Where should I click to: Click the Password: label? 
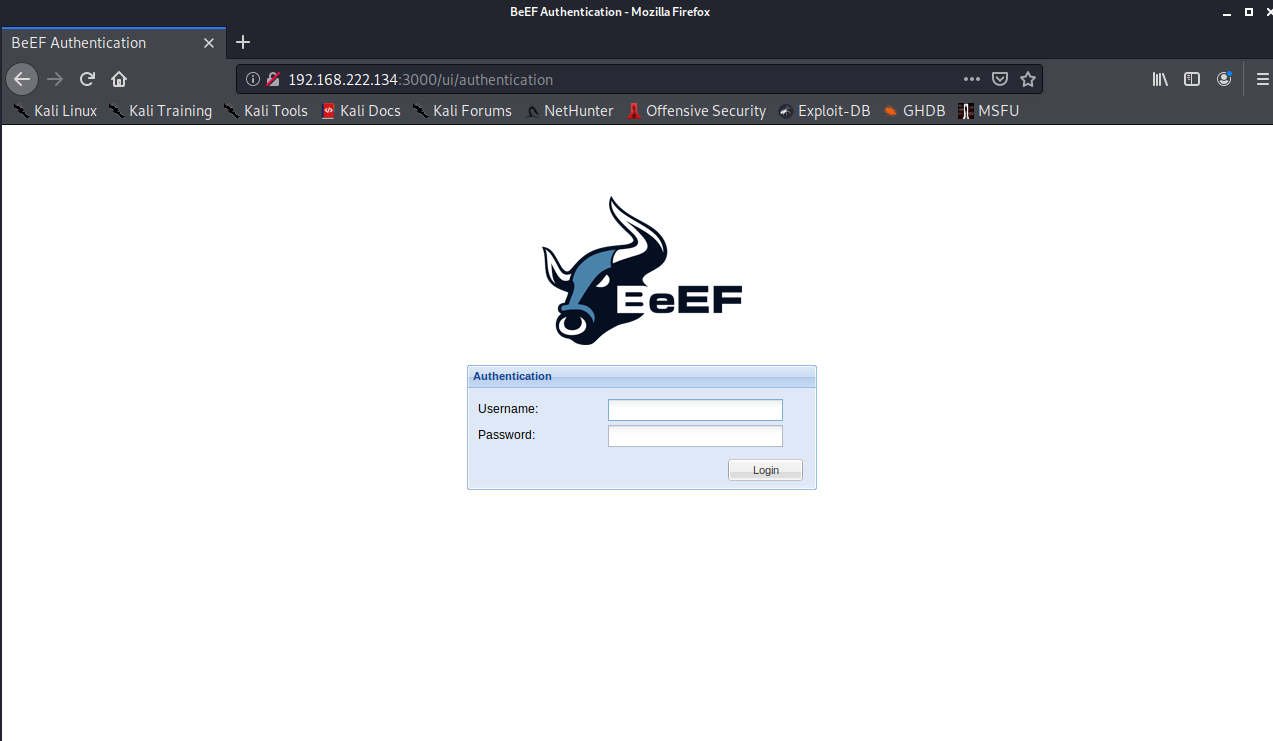(506, 435)
